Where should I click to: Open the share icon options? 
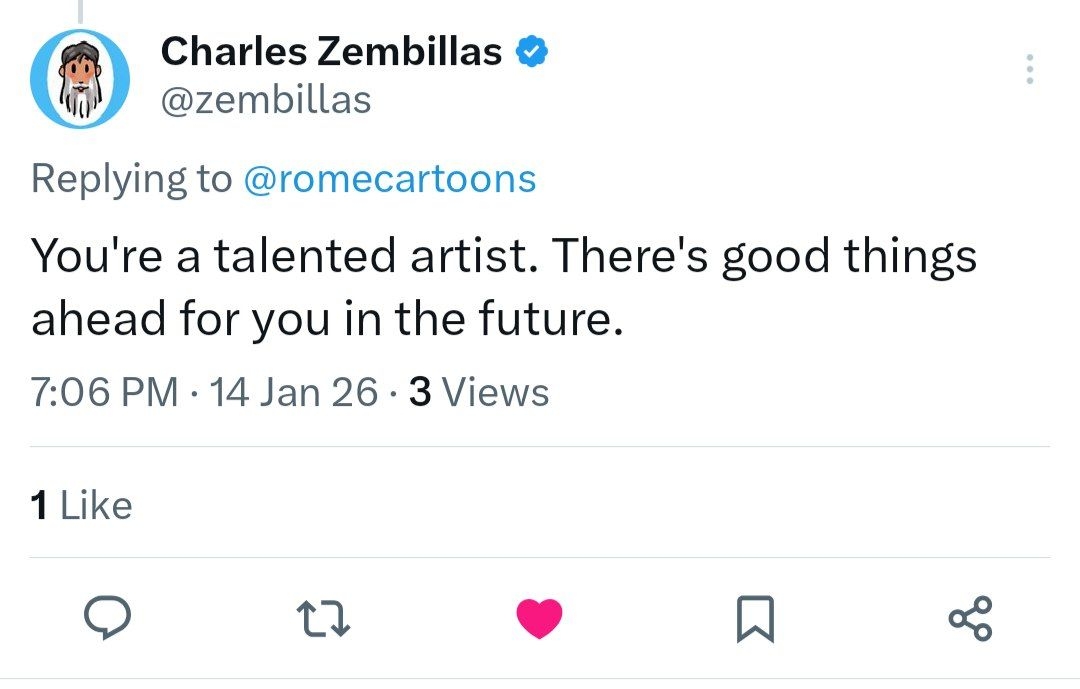(x=970, y=619)
